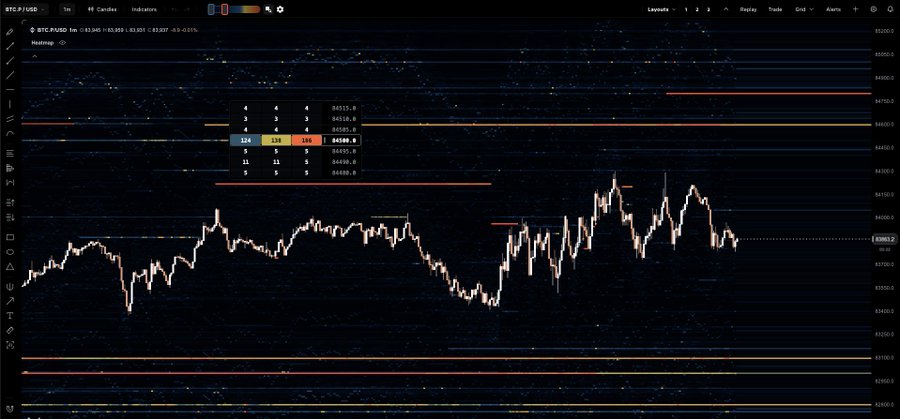The image size is (900, 419).
Task: Click the magnet icon at sidebar bottom
Action: click(x=9, y=409)
